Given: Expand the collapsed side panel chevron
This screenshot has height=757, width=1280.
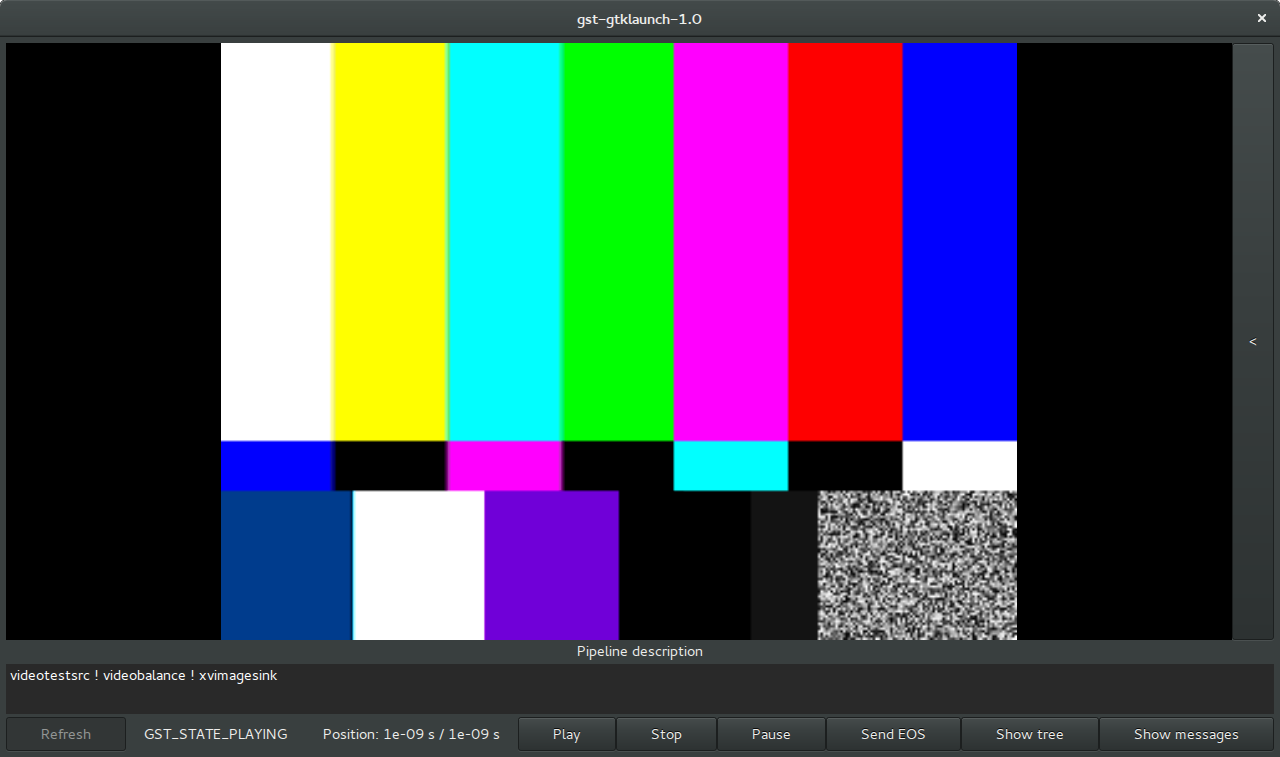Looking at the screenshot, I should [x=1253, y=341].
